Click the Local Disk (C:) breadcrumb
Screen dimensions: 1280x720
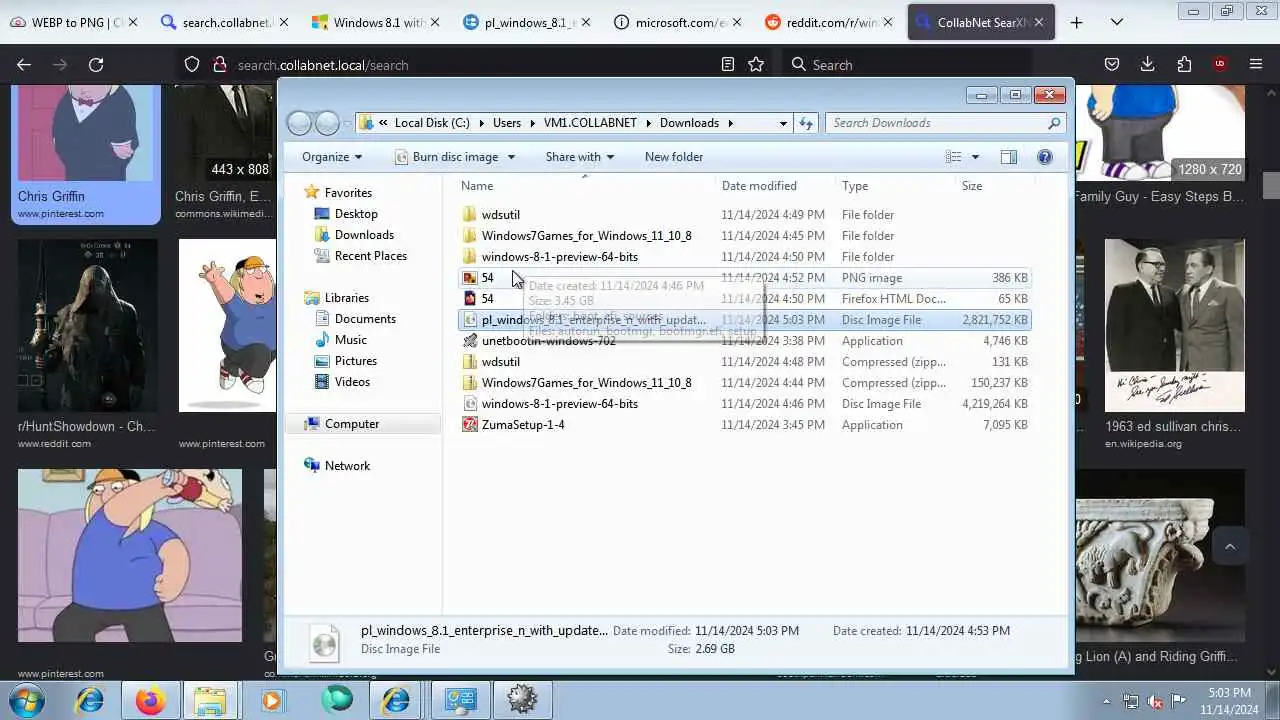(x=431, y=123)
